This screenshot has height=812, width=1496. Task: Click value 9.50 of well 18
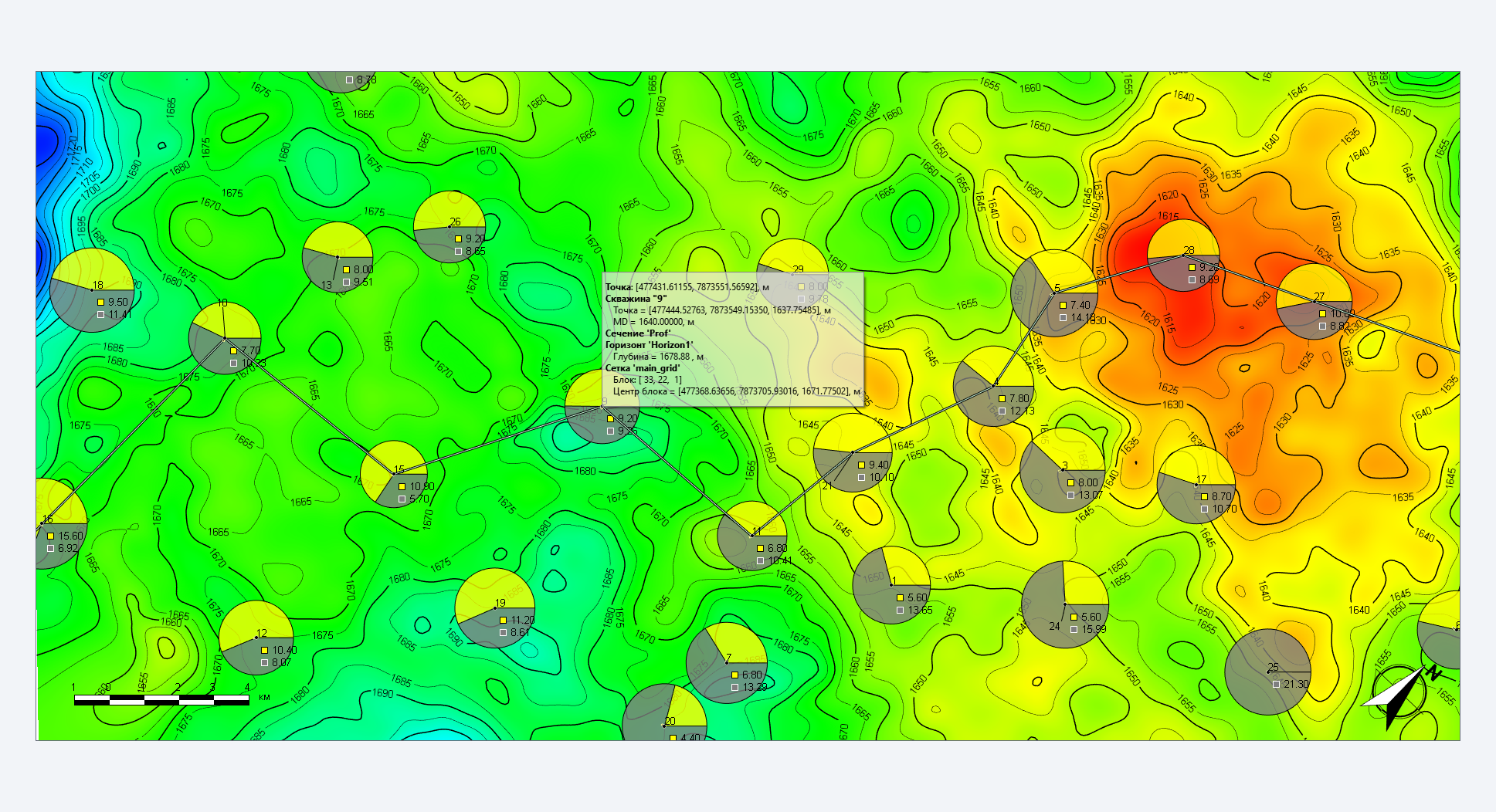tap(118, 302)
